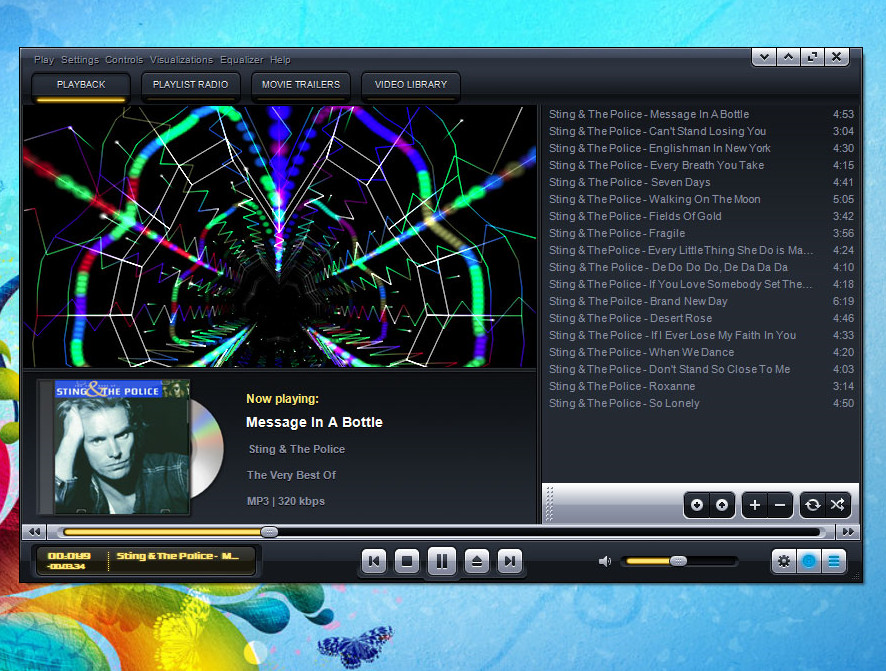Image resolution: width=886 pixels, height=671 pixels.
Task: Fast forward using the double-right arrow button
Action: [x=848, y=531]
